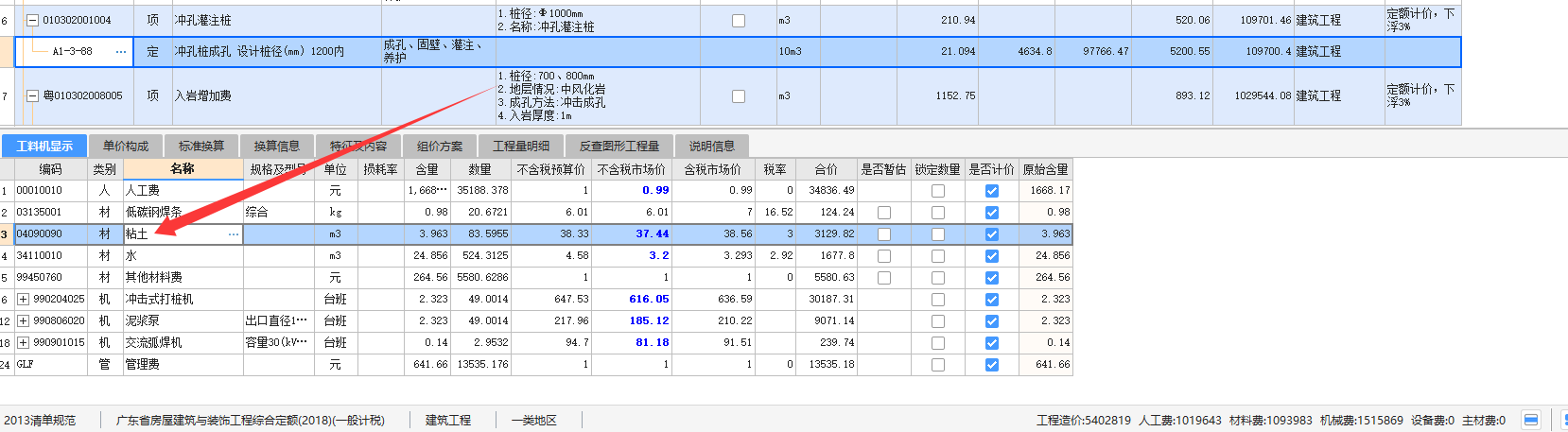Select the GLF 管理费 code cell
This screenshot has height=432, width=1568.
point(50,365)
